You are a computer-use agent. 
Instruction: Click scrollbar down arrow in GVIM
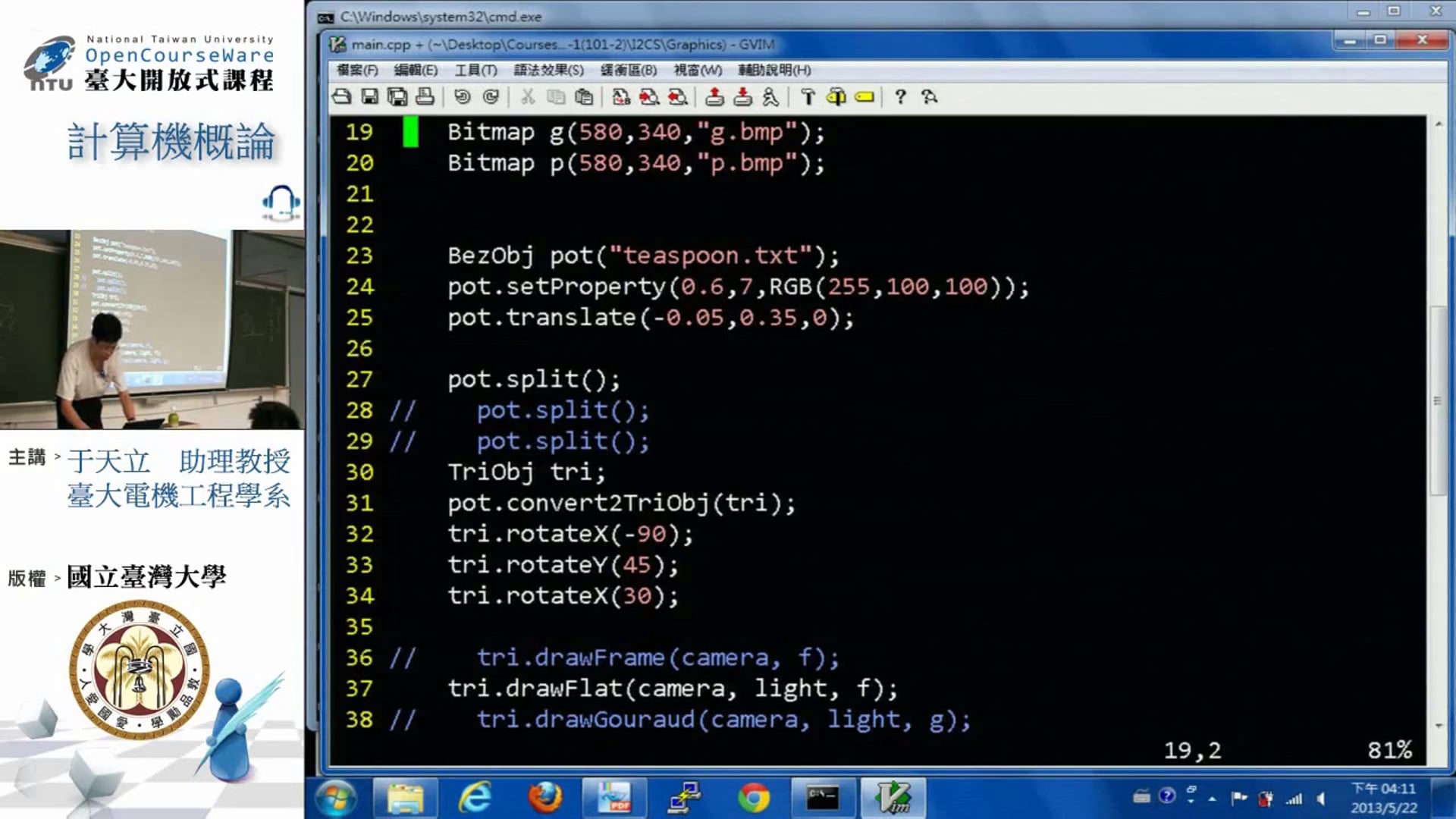click(x=1439, y=726)
